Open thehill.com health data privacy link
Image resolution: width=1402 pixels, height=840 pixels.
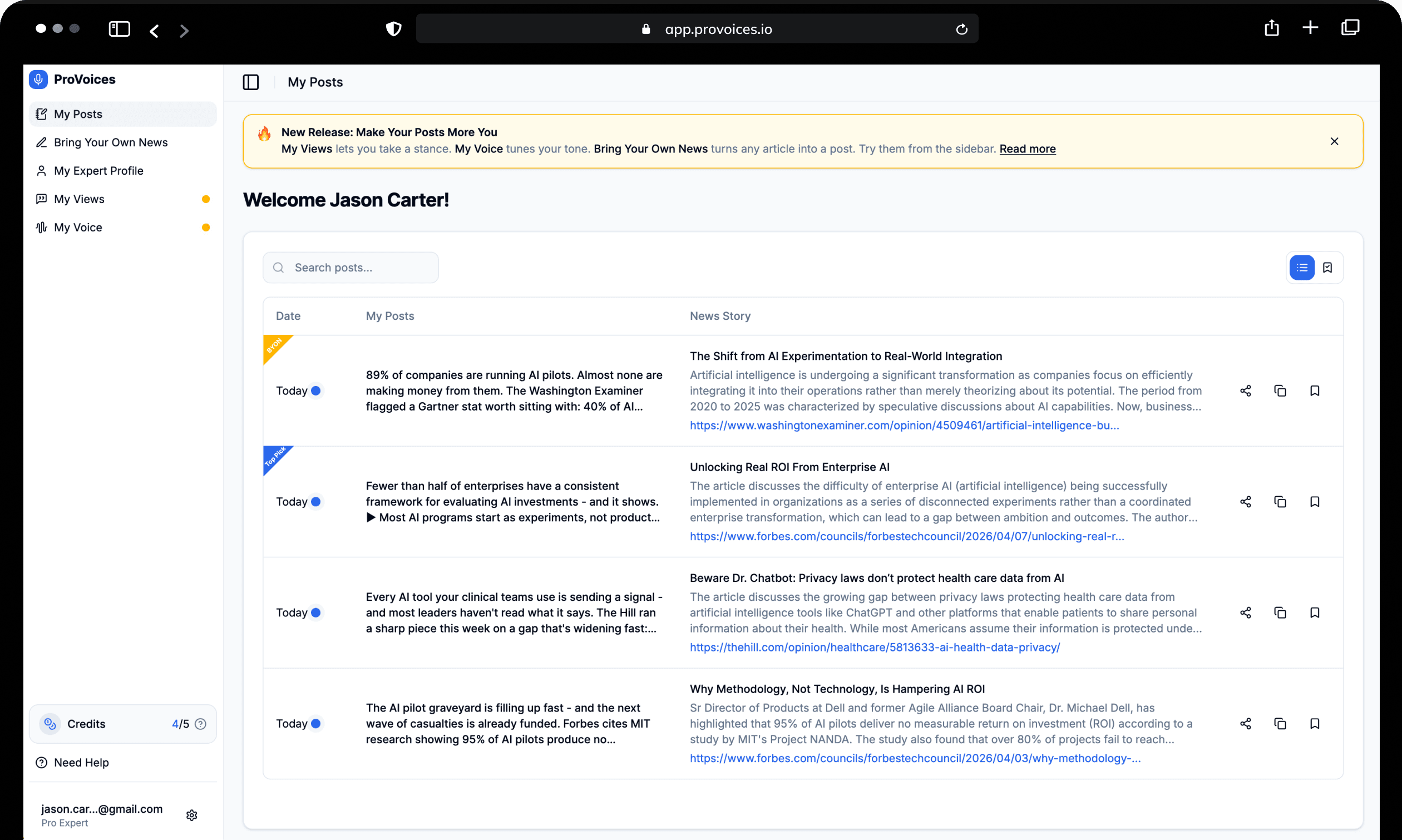click(874, 647)
